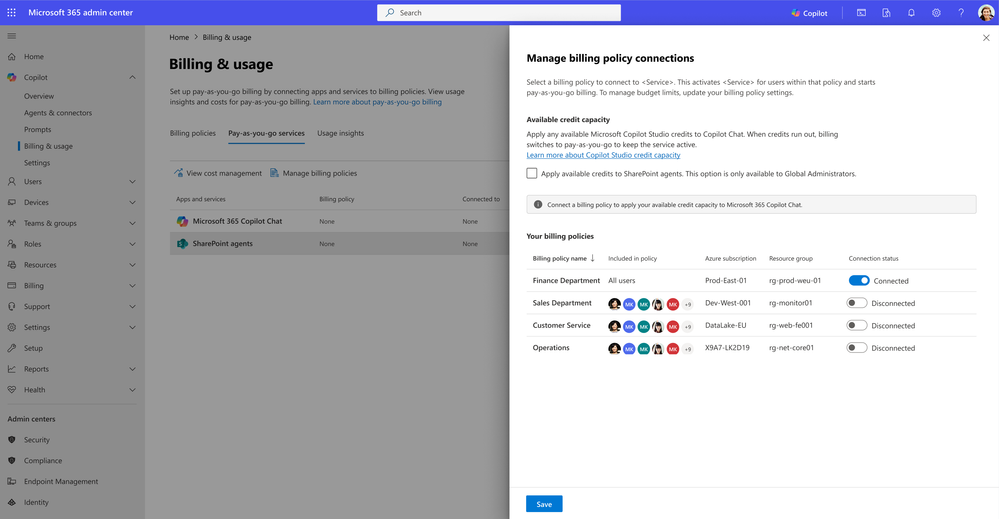The width and height of the screenshot is (999, 519).
Task: Open the settings gear in header
Action: point(936,13)
